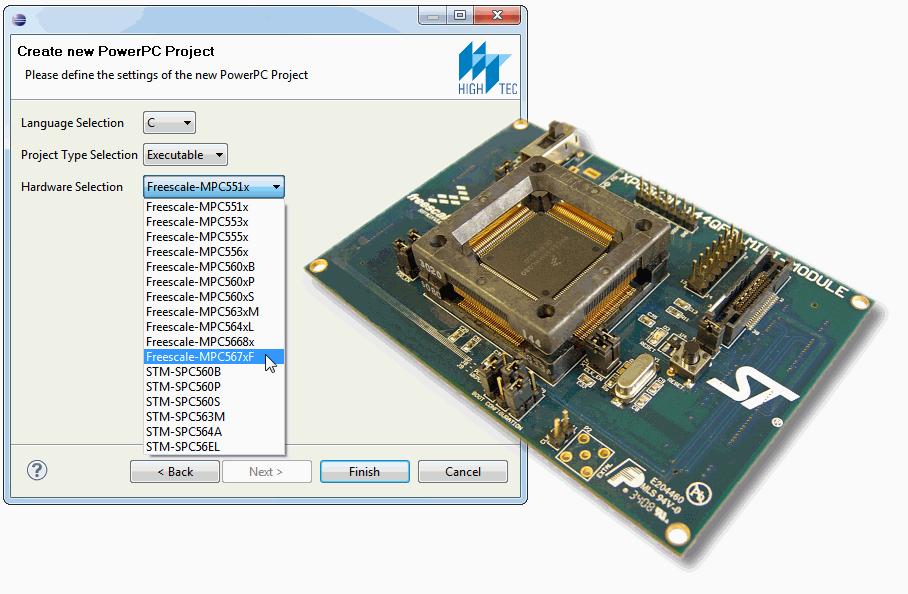
Task: Choose Freescale-MPC564xL entry
Action: coord(214,327)
